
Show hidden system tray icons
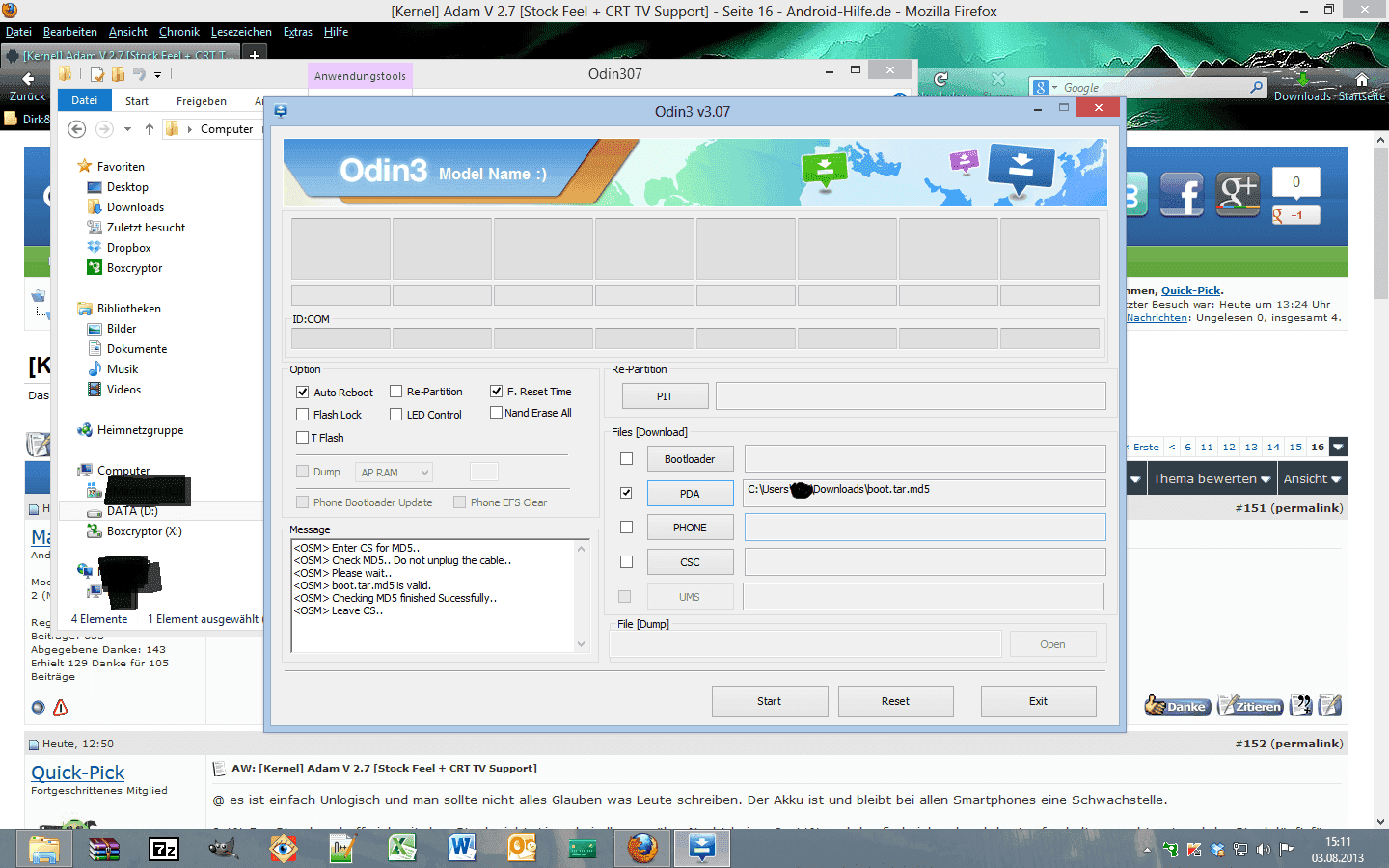pos(1147,850)
